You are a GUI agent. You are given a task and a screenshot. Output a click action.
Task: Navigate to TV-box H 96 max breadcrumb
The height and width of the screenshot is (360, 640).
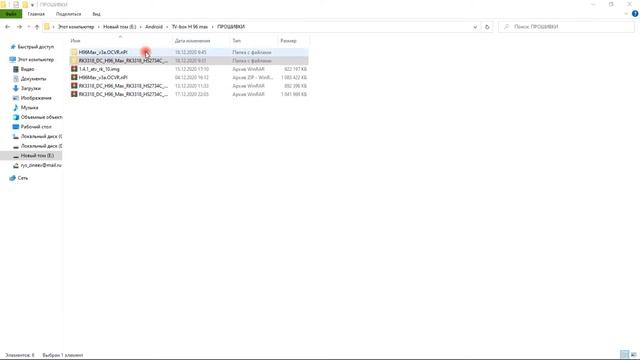(190, 27)
